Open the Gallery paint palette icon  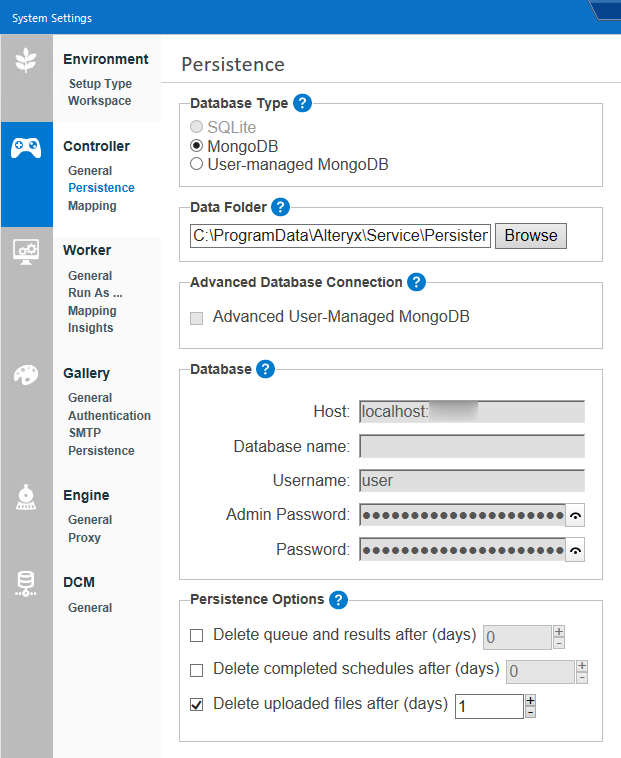point(26,375)
